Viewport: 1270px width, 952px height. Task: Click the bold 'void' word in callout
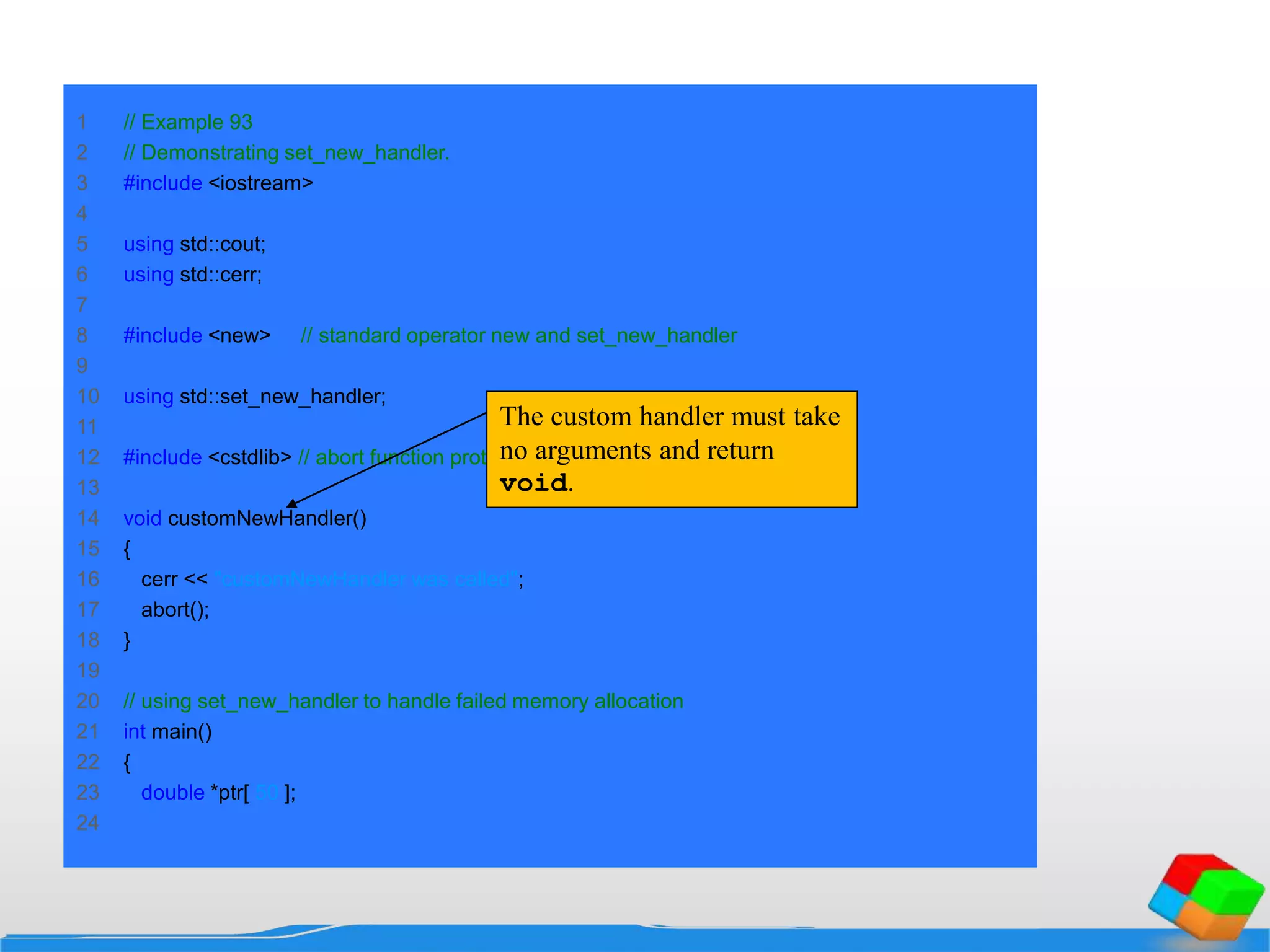pos(533,483)
